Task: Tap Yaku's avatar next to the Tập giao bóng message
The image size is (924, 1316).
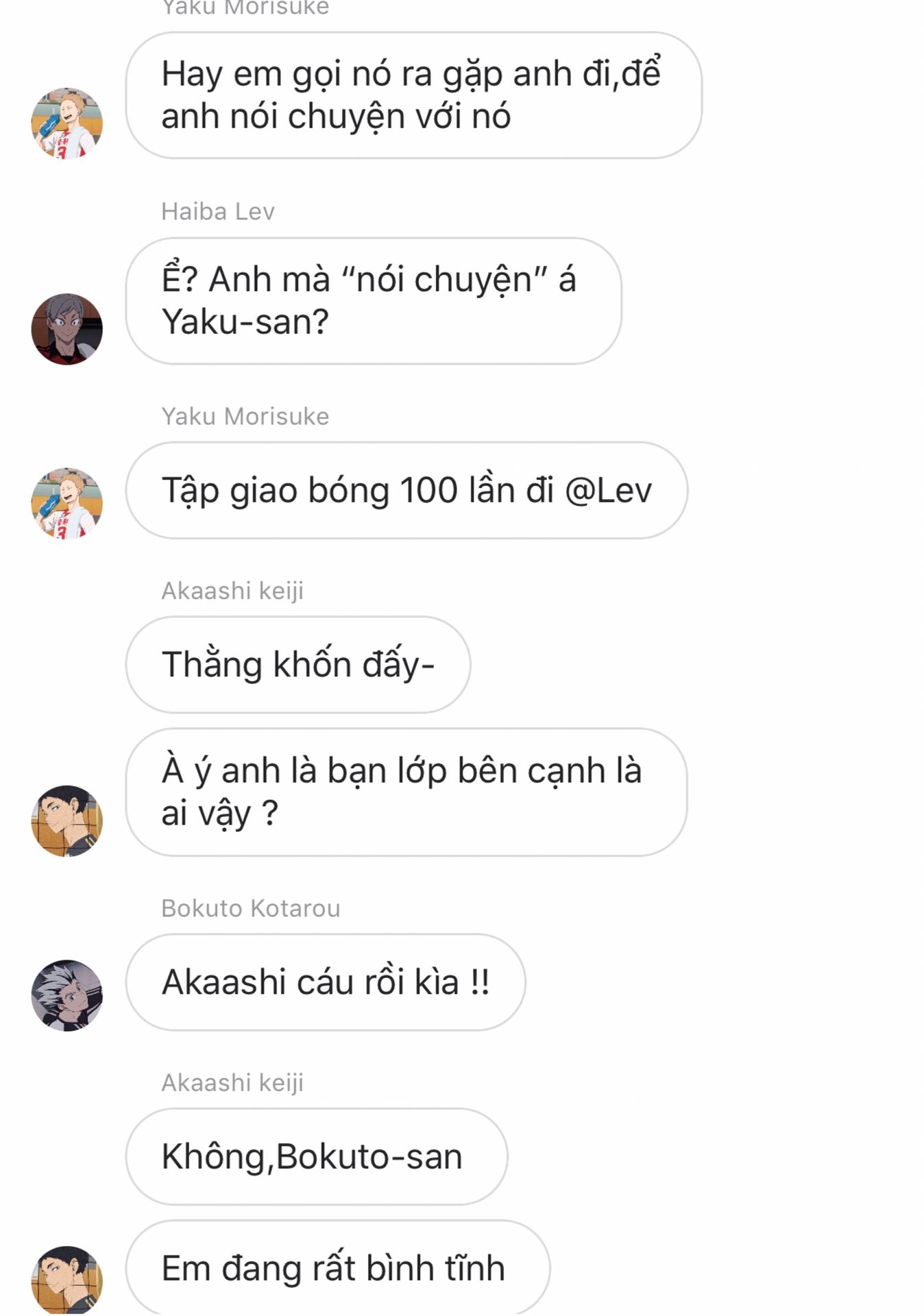Action: pos(67,504)
